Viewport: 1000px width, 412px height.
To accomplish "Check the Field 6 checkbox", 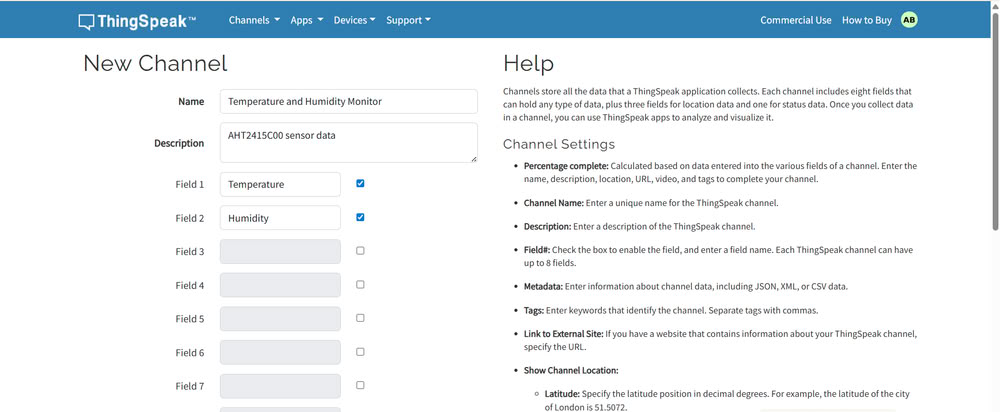I will click(360, 352).
